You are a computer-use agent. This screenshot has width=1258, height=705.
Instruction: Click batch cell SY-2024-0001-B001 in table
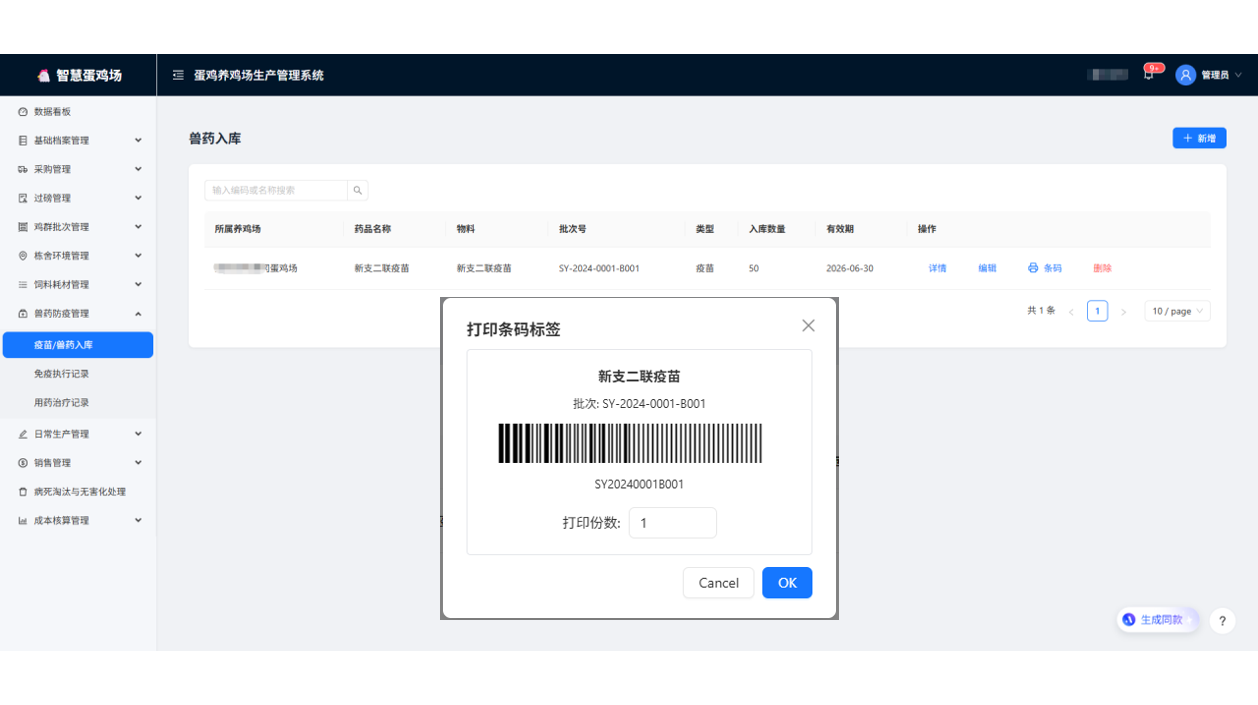click(x=599, y=268)
